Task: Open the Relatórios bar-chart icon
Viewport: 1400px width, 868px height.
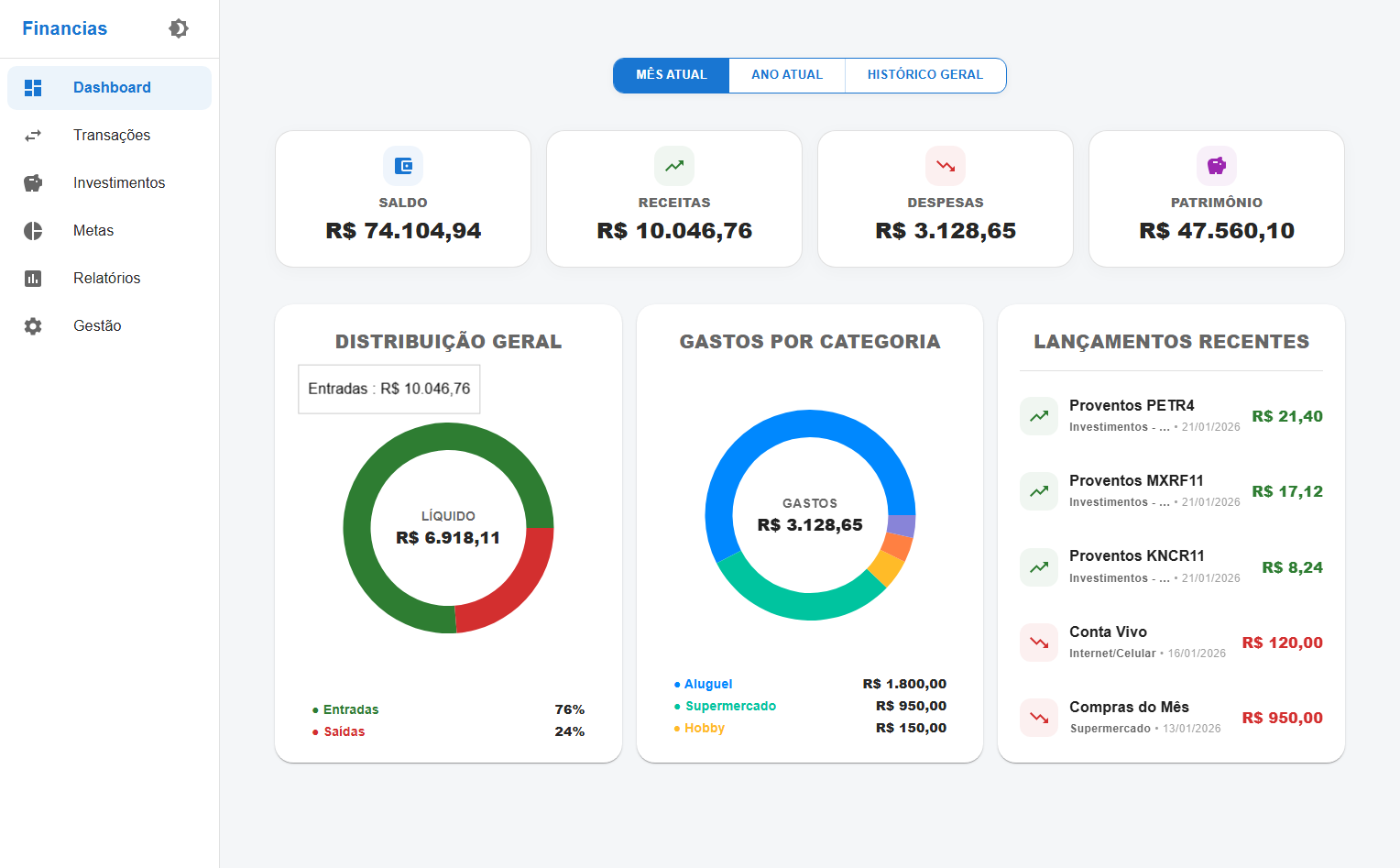Action: (x=33, y=278)
